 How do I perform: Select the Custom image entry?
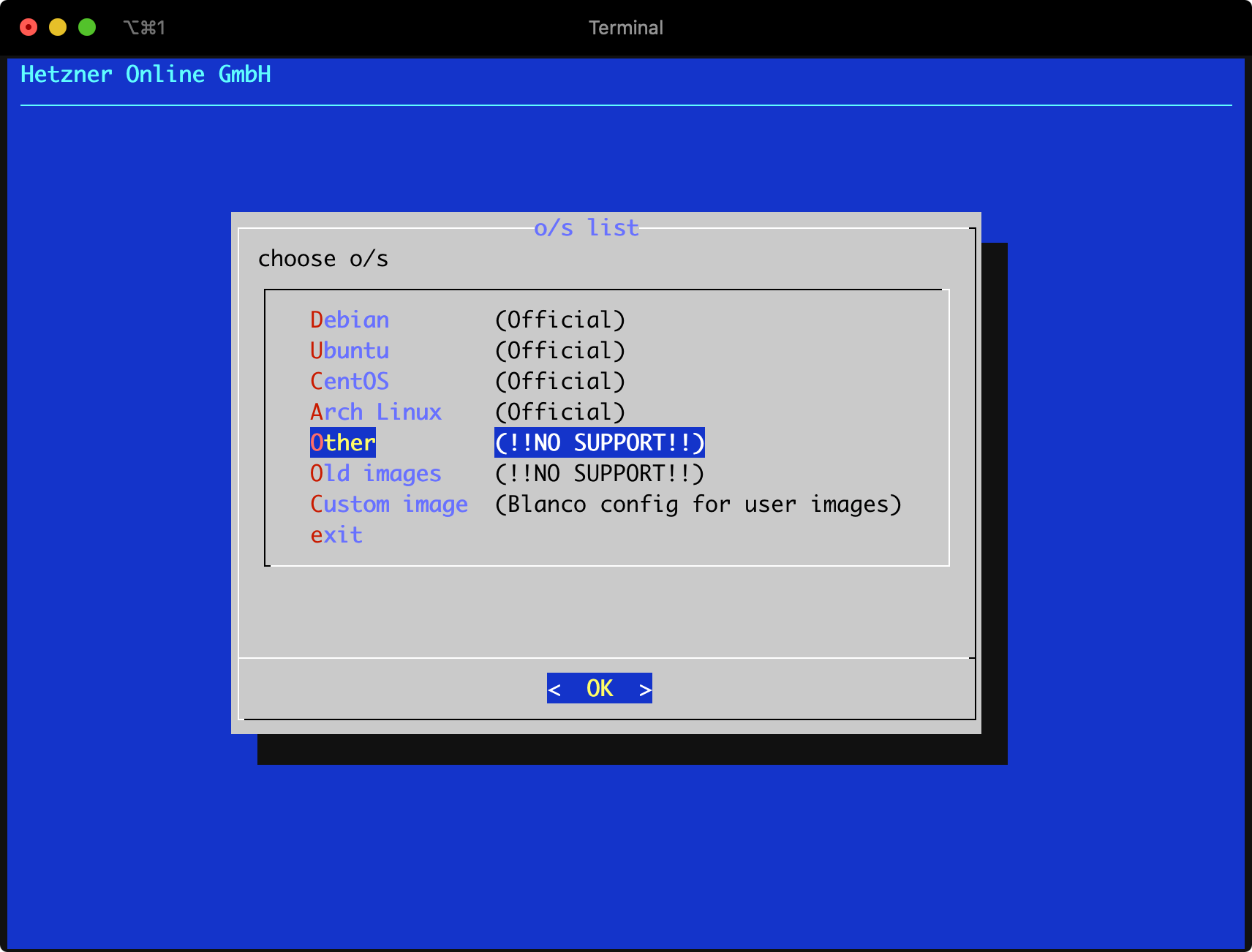tap(389, 504)
